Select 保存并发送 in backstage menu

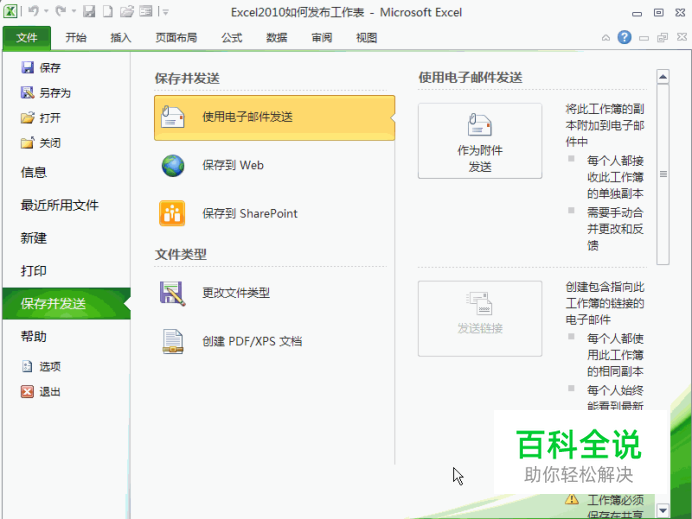pos(67,304)
